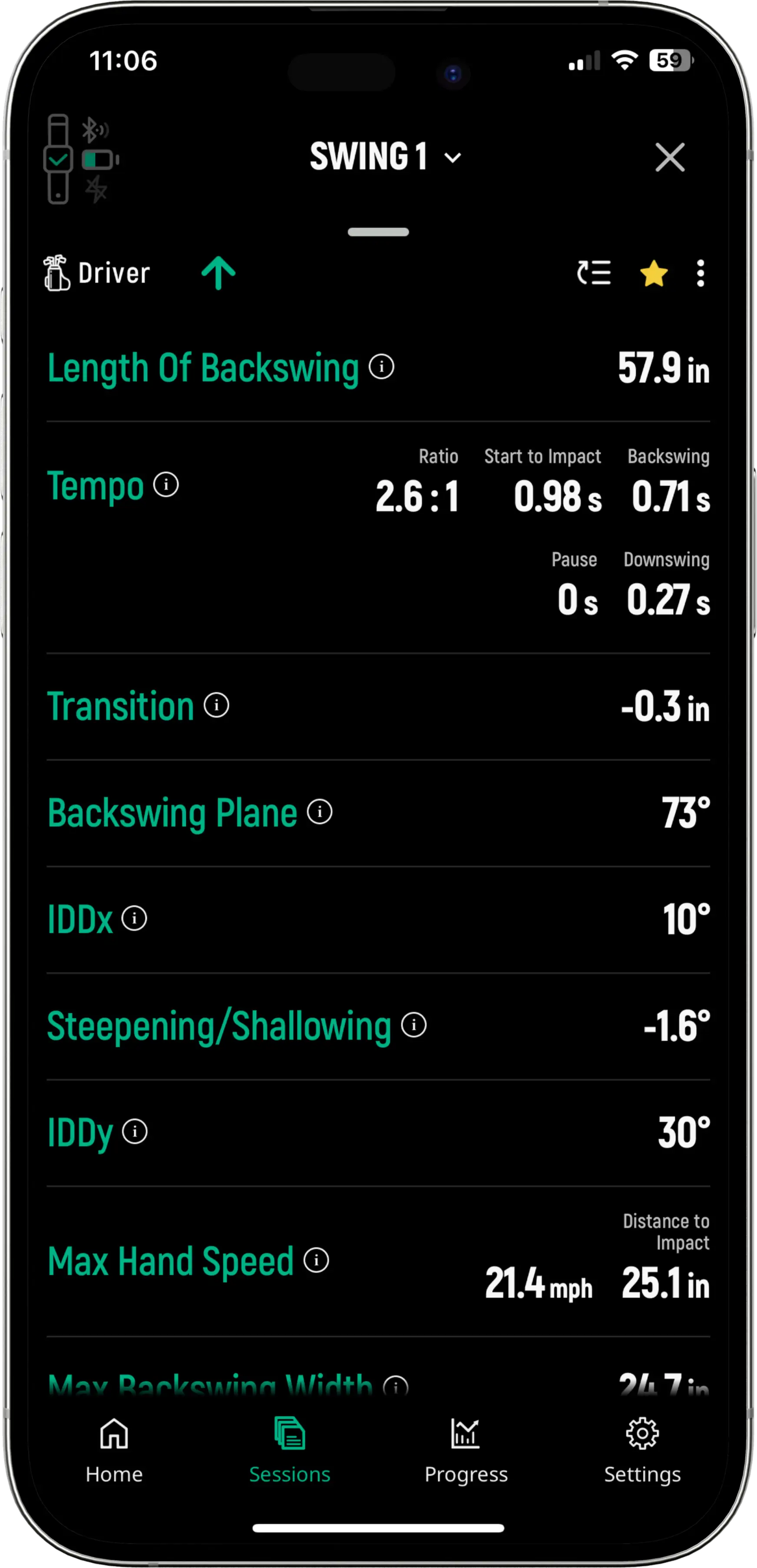Image resolution: width=757 pixels, height=1568 pixels.
Task: Go to the Settings tab
Action: tap(642, 1451)
